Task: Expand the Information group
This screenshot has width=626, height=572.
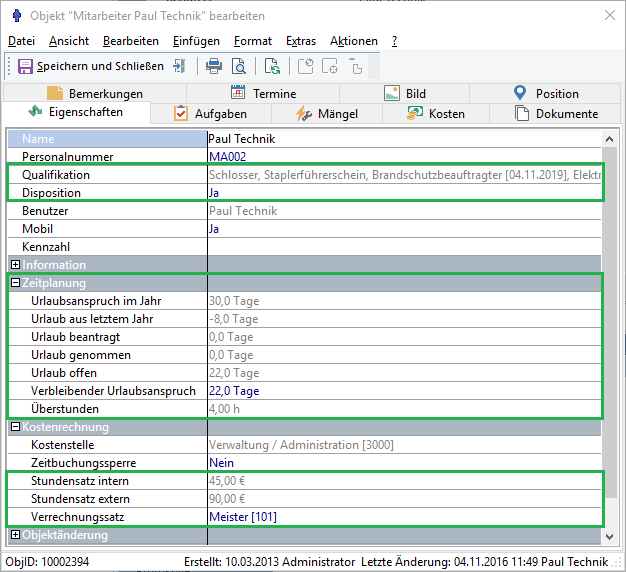Action: [x=16, y=265]
